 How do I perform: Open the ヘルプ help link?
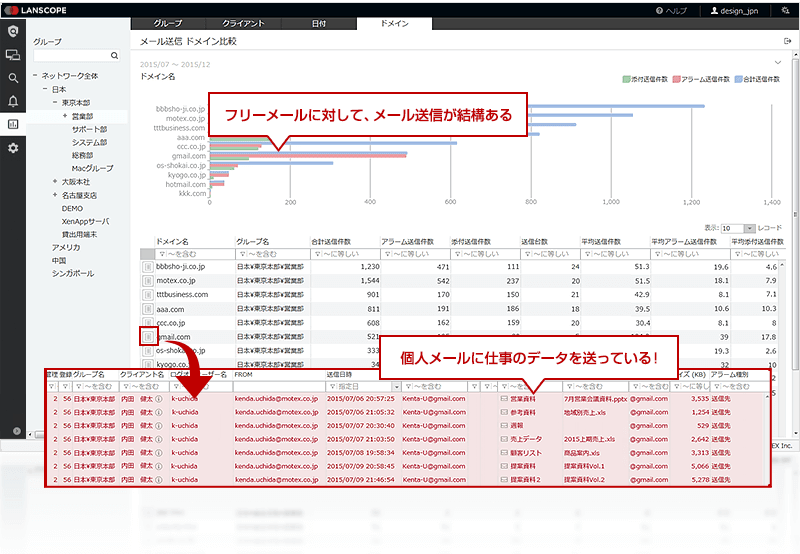[671, 11]
